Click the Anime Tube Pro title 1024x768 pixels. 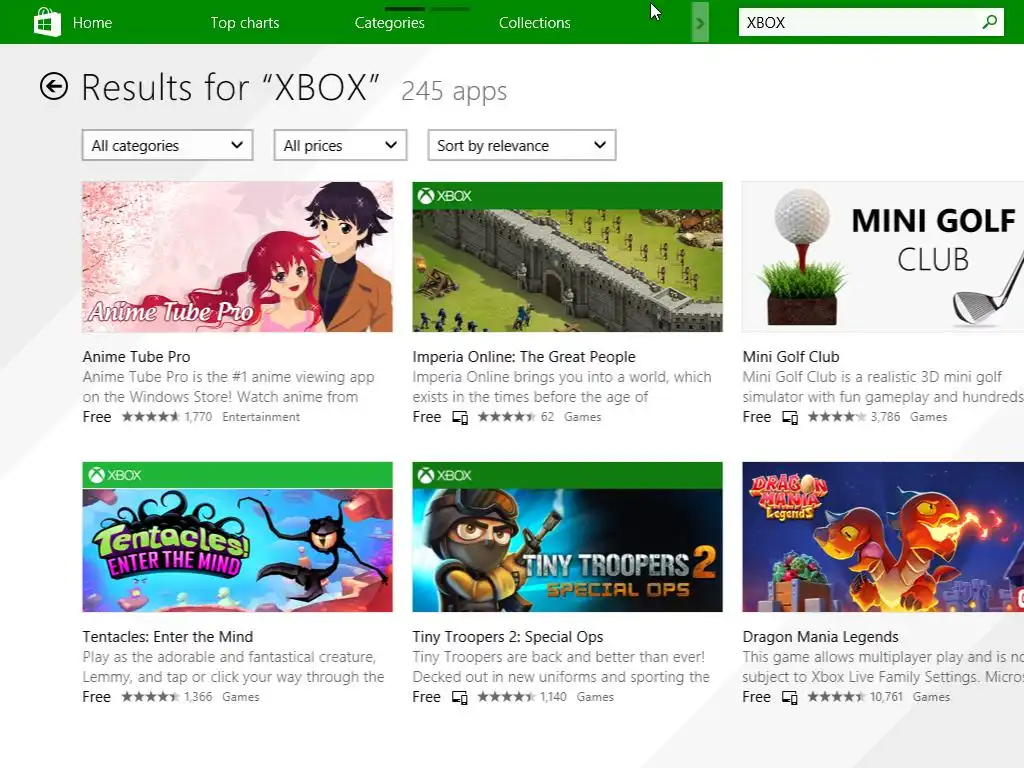(x=136, y=357)
